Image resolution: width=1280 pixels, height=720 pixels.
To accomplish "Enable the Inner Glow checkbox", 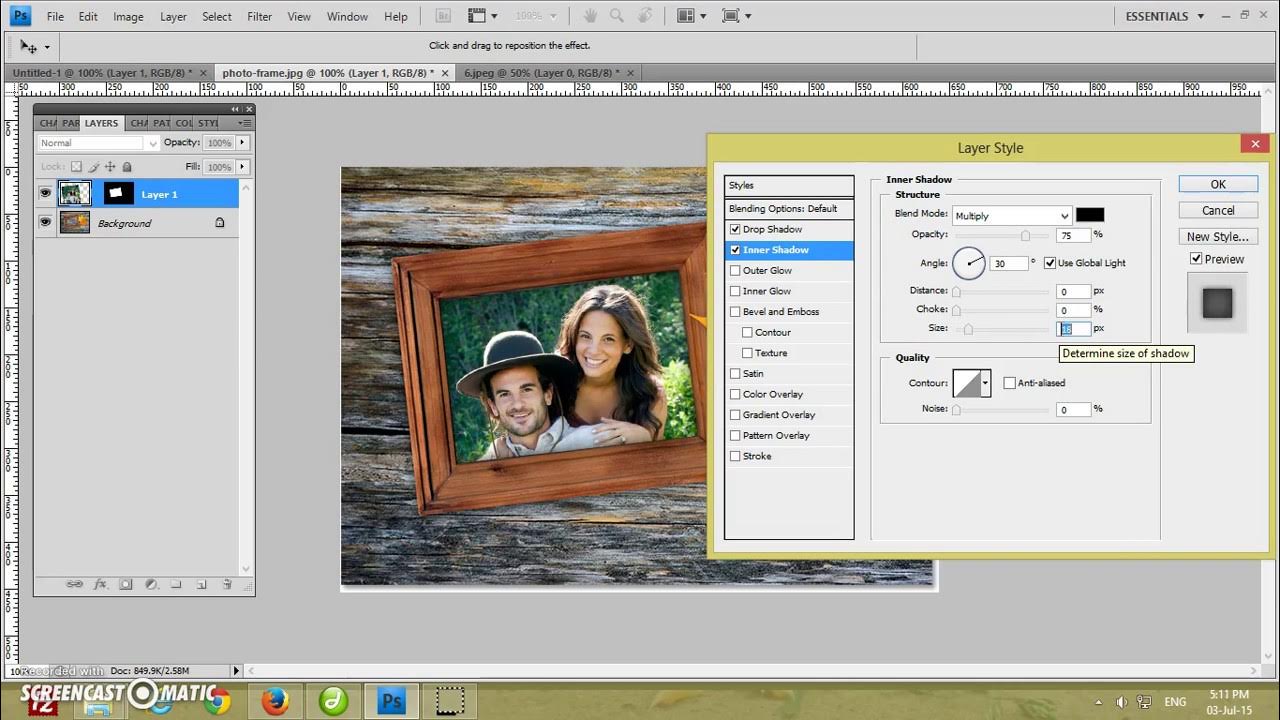I will tap(735, 291).
